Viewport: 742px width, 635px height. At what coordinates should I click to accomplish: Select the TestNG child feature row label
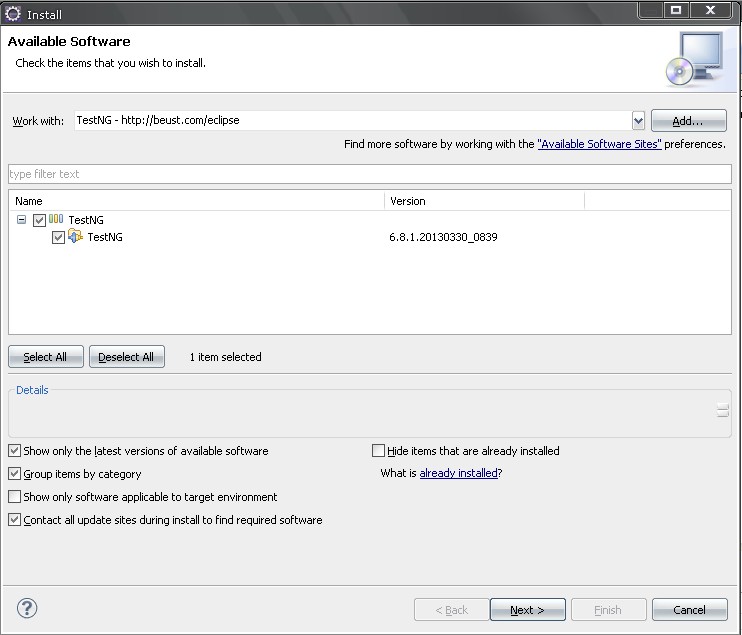point(105,237)
